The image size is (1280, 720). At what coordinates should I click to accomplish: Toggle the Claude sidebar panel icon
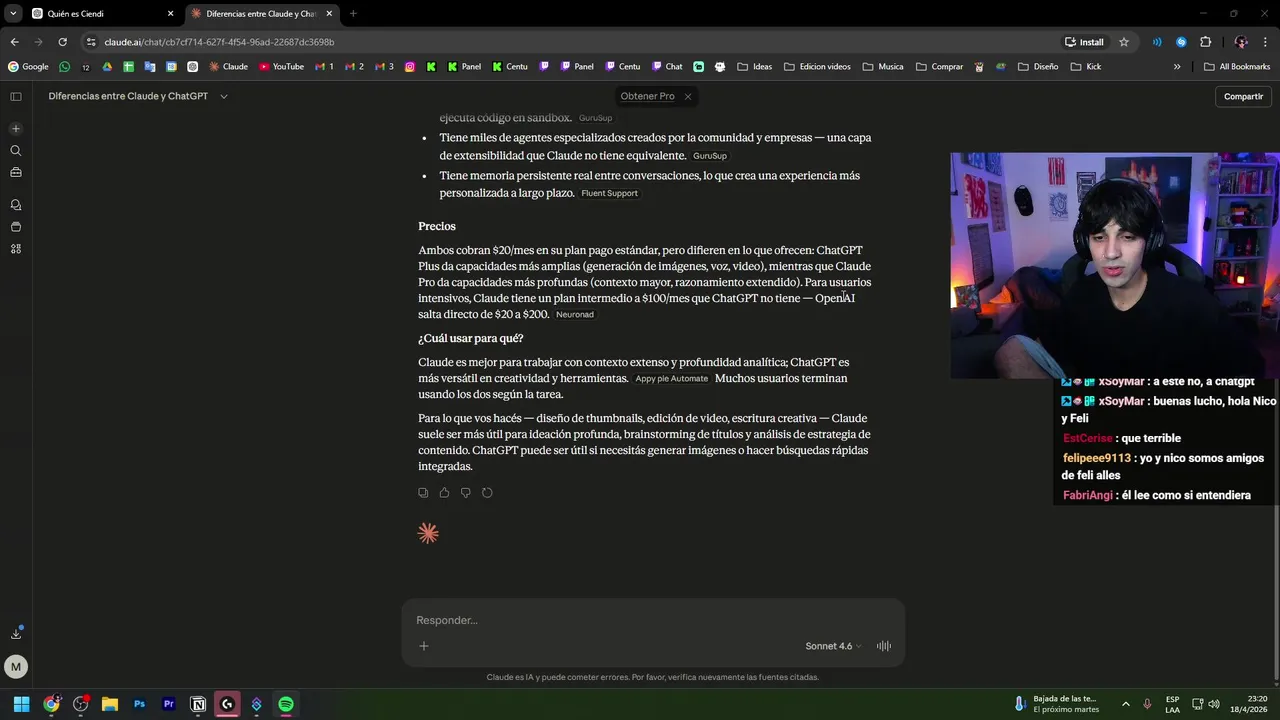click(x=16, y=96)
